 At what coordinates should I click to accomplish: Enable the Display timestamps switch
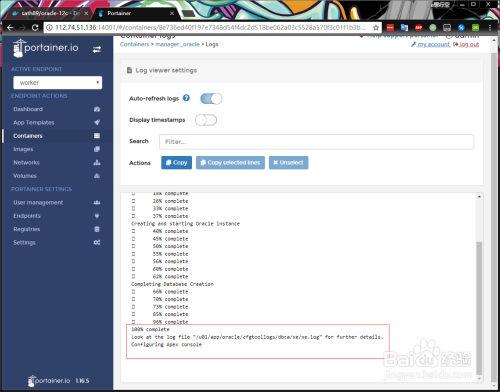pyautogui.click(x=206, y=120)
